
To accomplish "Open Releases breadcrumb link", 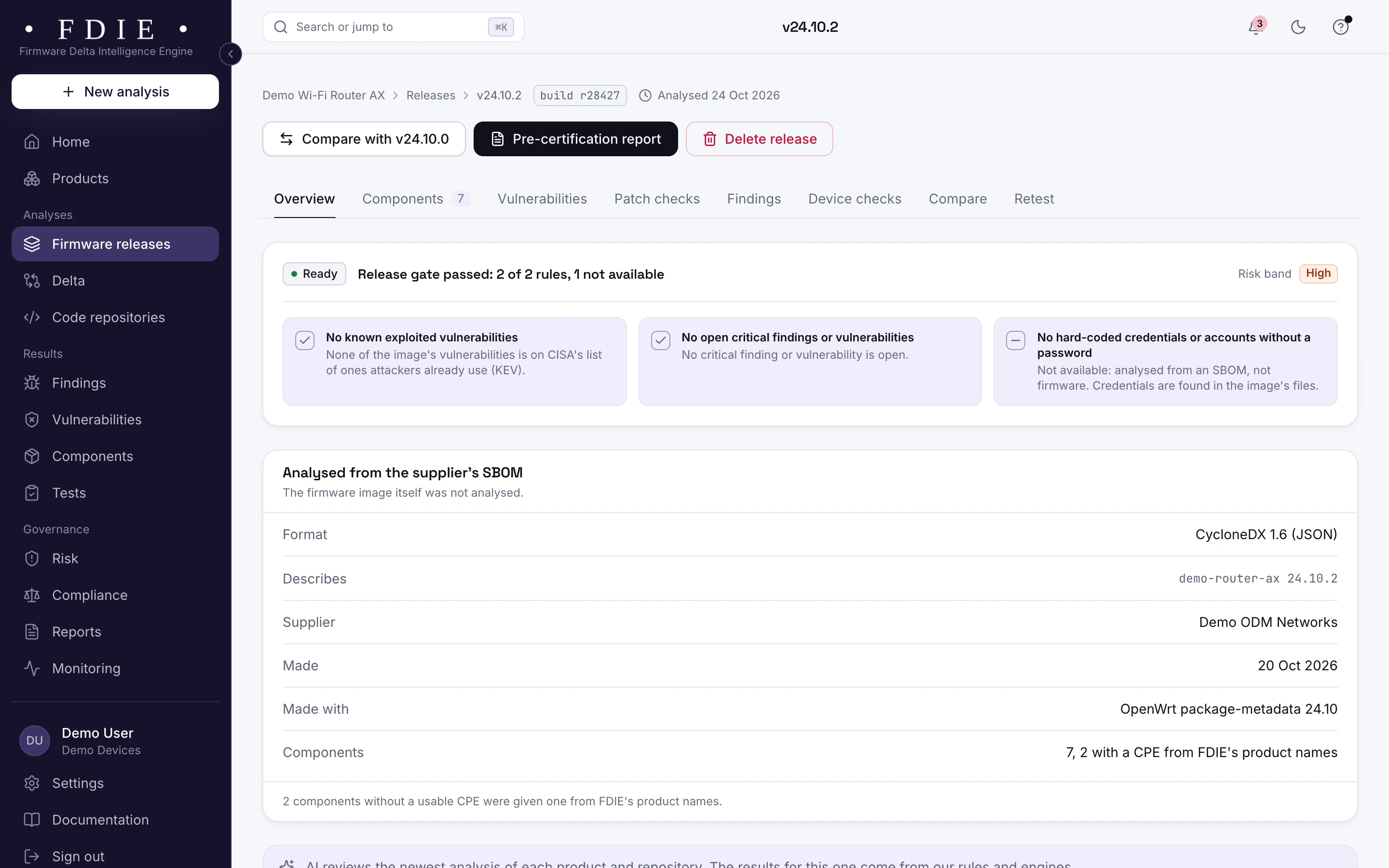I will [x=431, y=95].
